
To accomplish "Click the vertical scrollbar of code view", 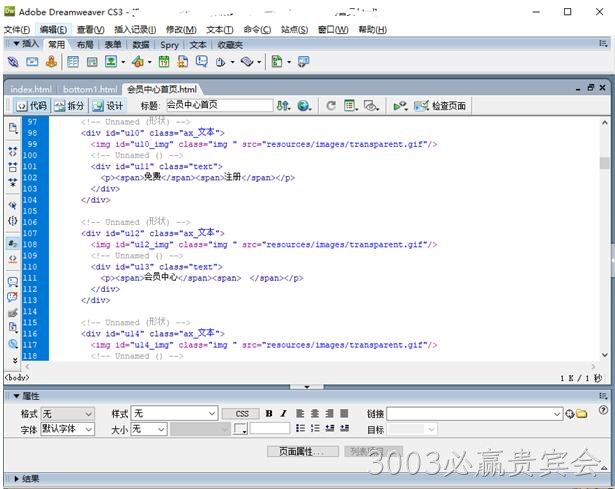I will point(604,238).
